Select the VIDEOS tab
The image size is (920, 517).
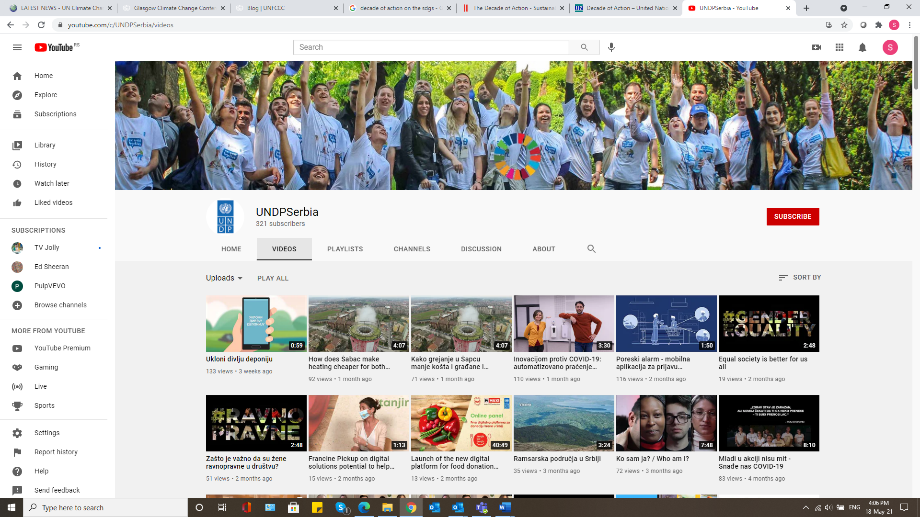(284, 249)
